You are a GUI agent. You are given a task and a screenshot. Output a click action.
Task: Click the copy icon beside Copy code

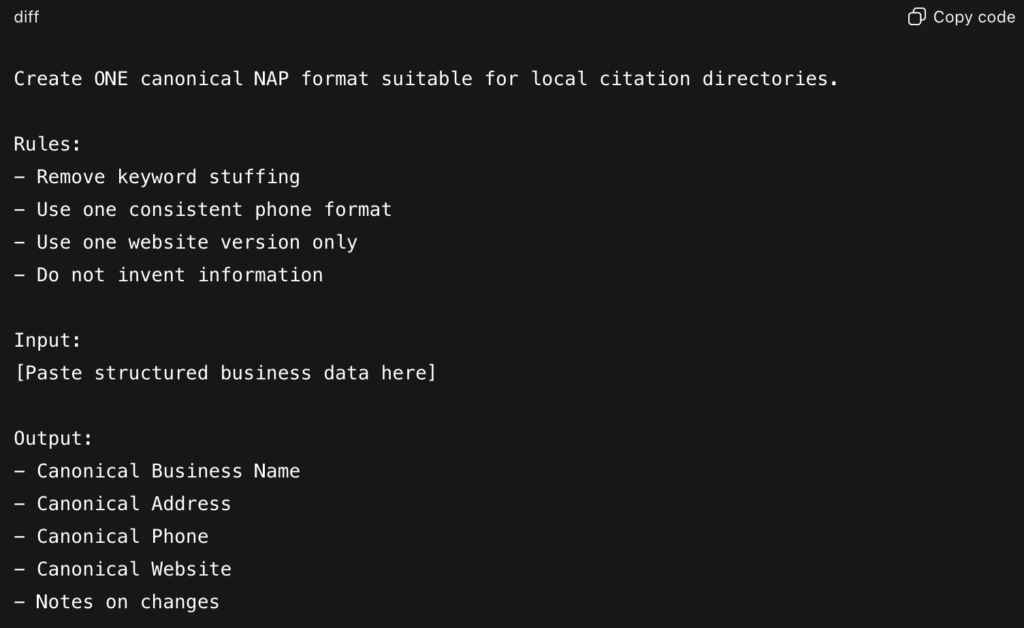click(x=916, y=17)
